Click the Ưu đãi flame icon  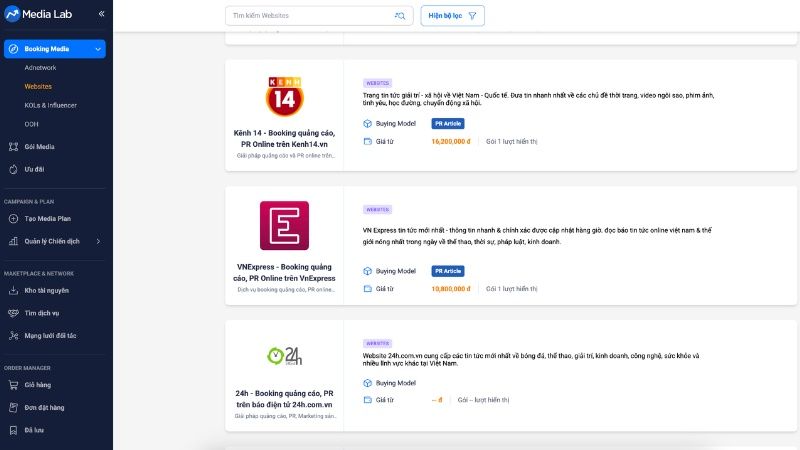click(x=13, y=169)
